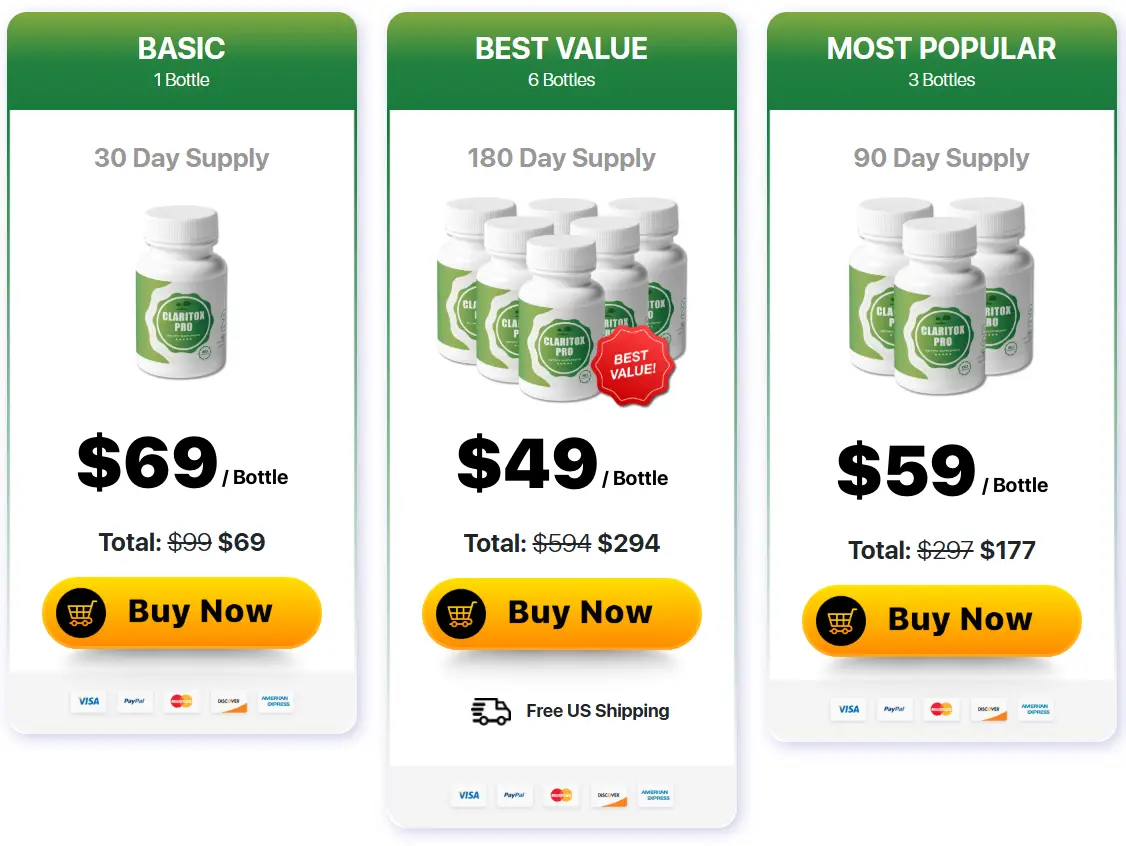
Task: Click Buy Now in the Best Value plan
Action: tap(562, 612)
